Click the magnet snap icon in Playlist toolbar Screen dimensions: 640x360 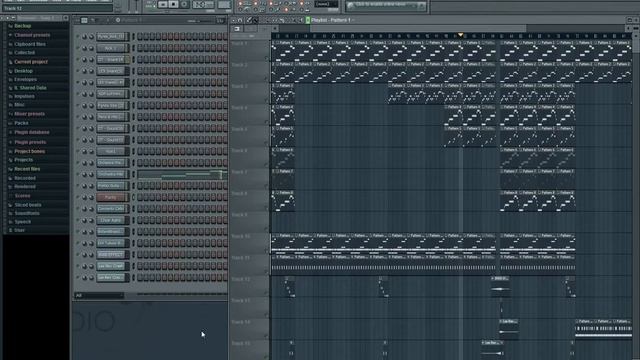click(x=240, y=20)
